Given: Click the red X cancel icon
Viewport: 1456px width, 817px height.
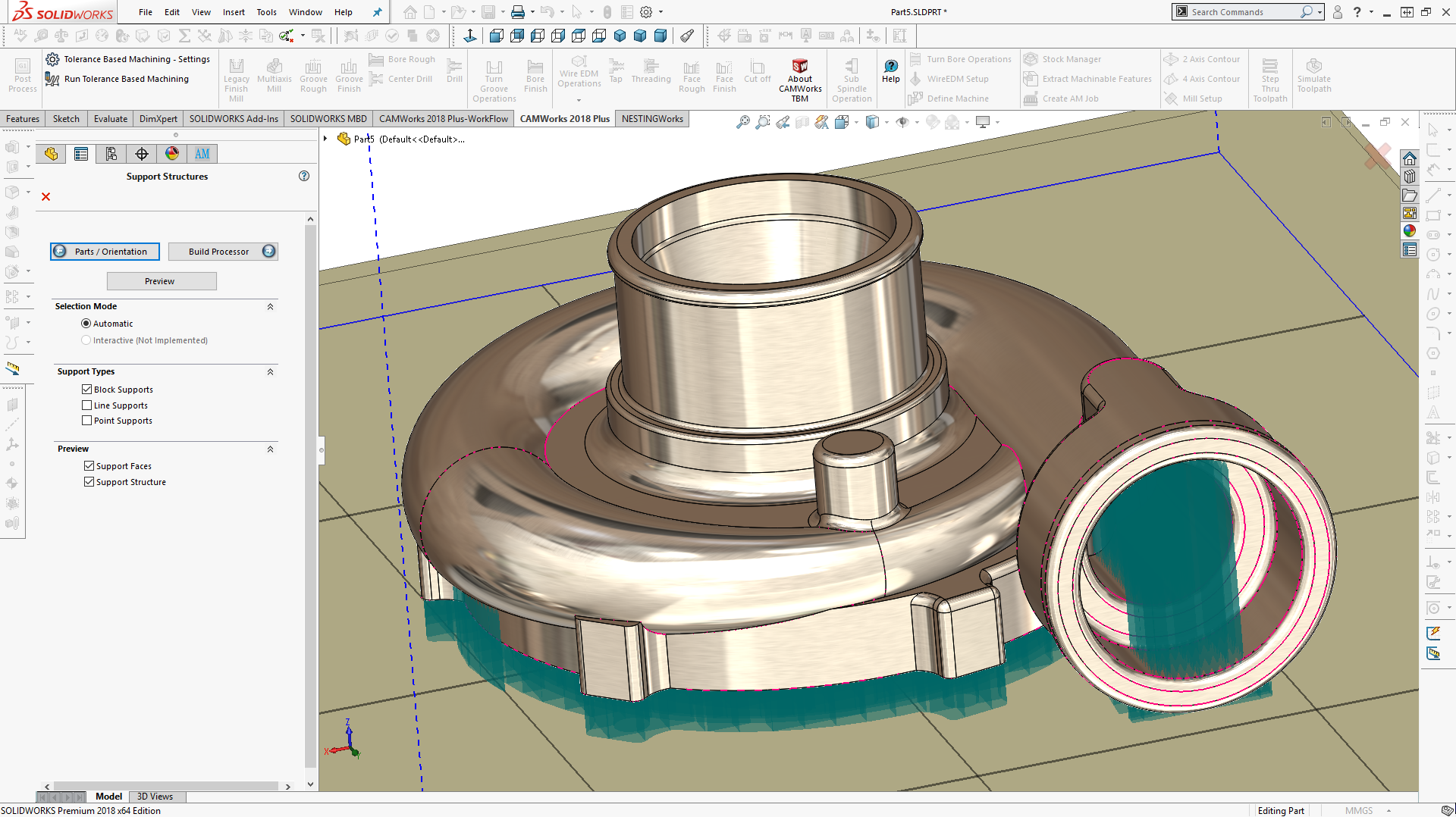Looking at the screenshot, I should click(45, 197).
